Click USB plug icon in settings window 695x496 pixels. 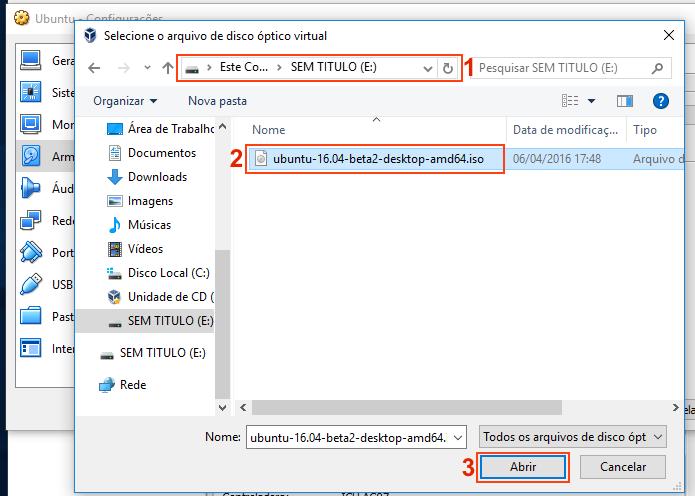(x=31, y=284)
